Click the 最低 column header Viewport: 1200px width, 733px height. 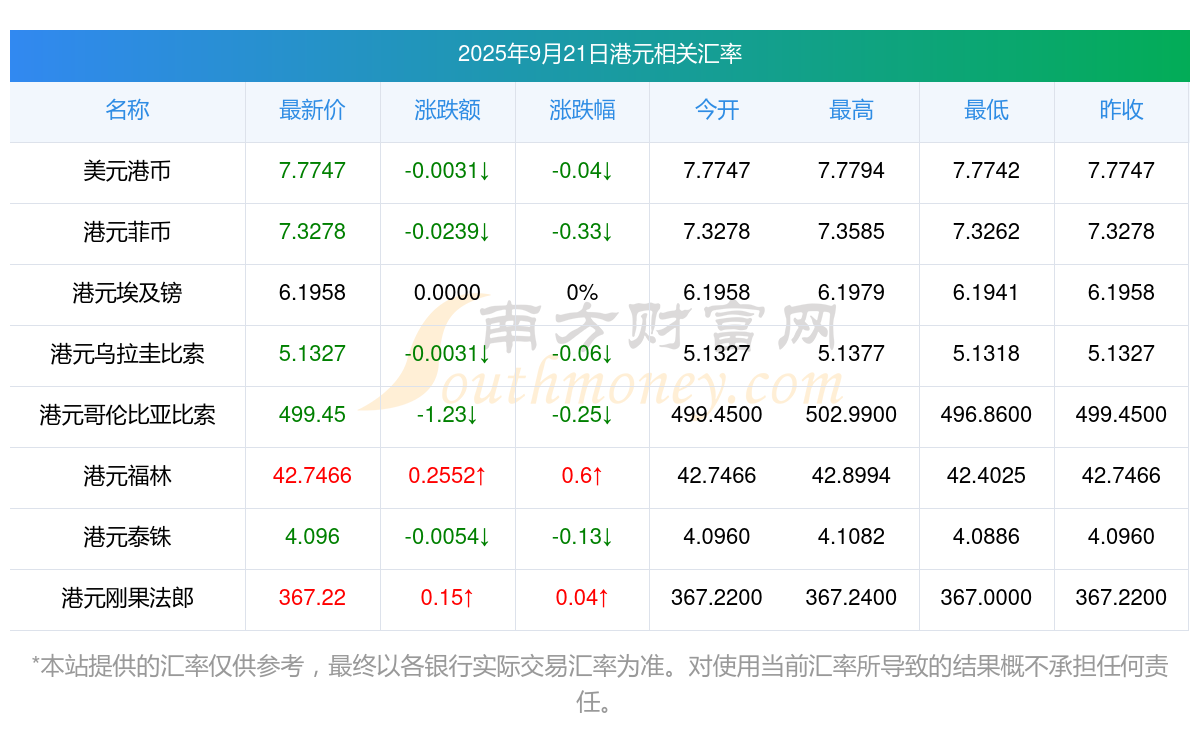click(986, 110)
